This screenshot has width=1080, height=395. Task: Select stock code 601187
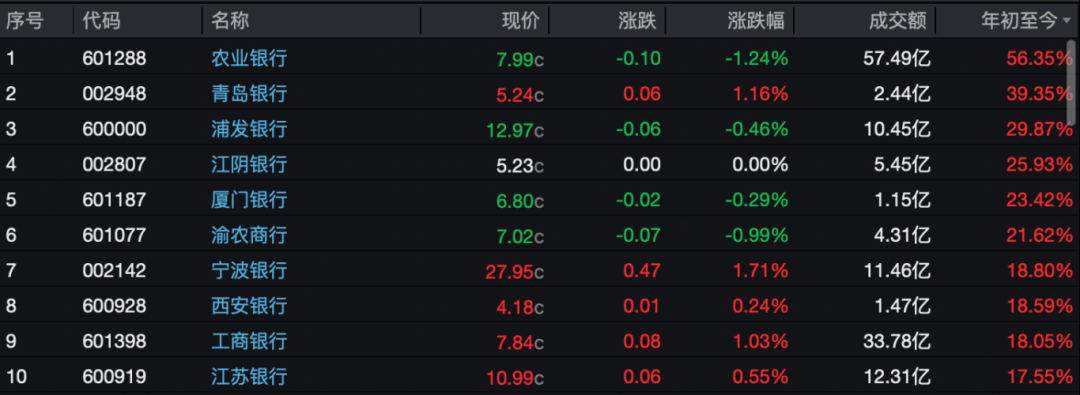tap(114, 200)
